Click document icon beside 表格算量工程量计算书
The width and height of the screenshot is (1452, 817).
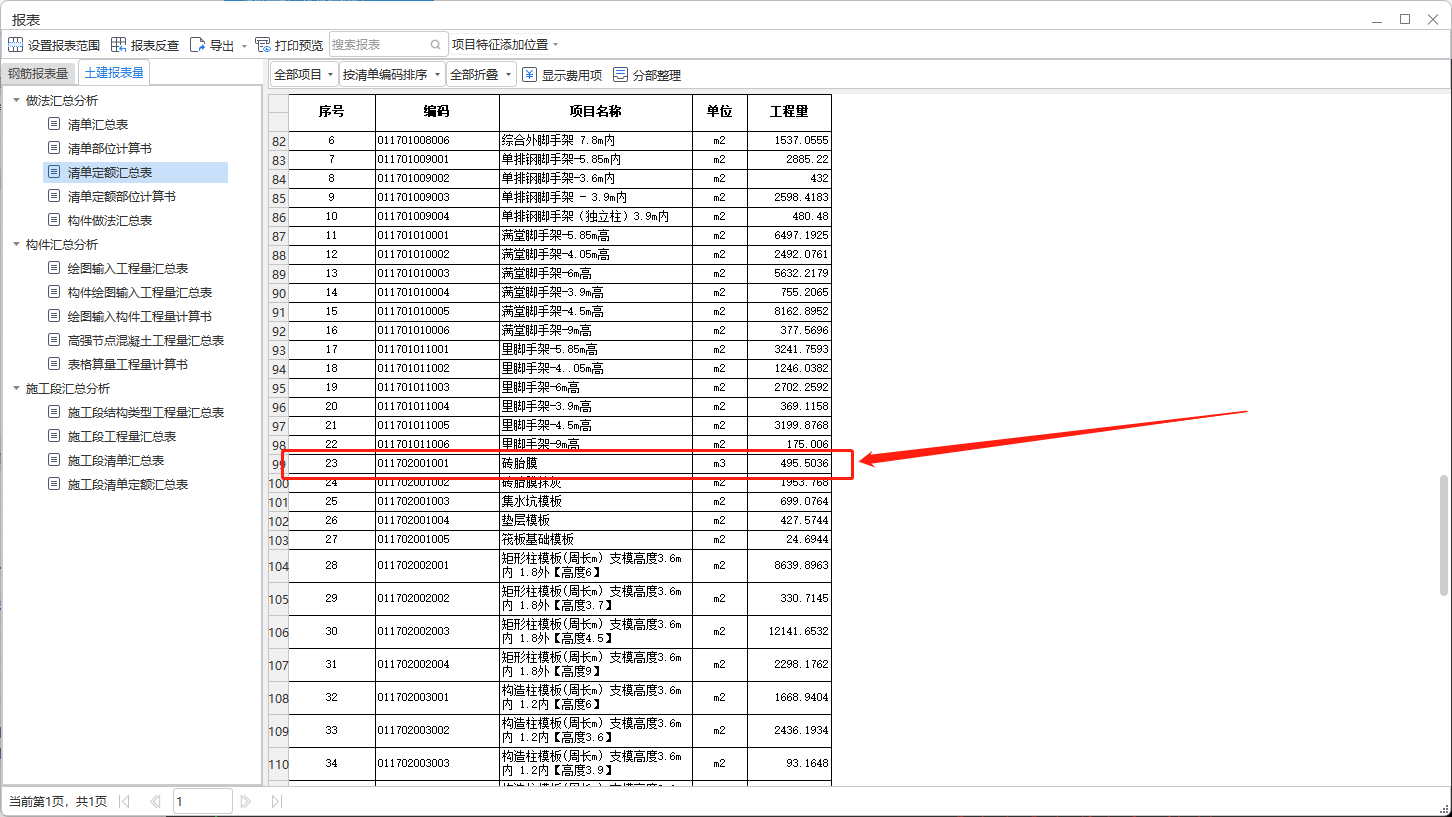pyautogui.click(x=54, y=364)
